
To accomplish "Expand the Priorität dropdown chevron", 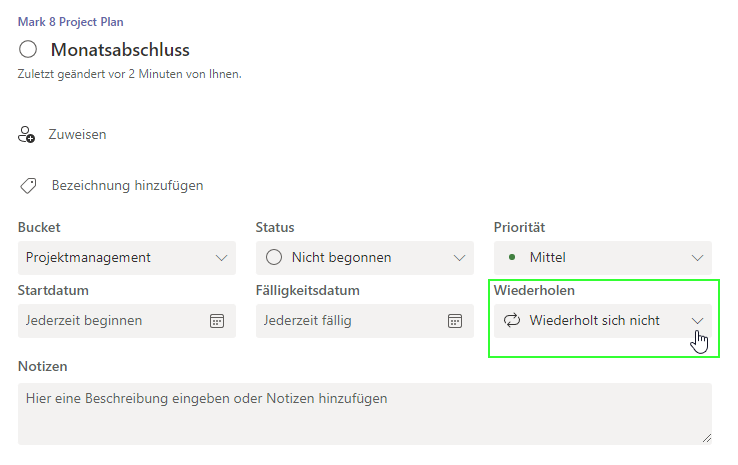I will 697,257.
